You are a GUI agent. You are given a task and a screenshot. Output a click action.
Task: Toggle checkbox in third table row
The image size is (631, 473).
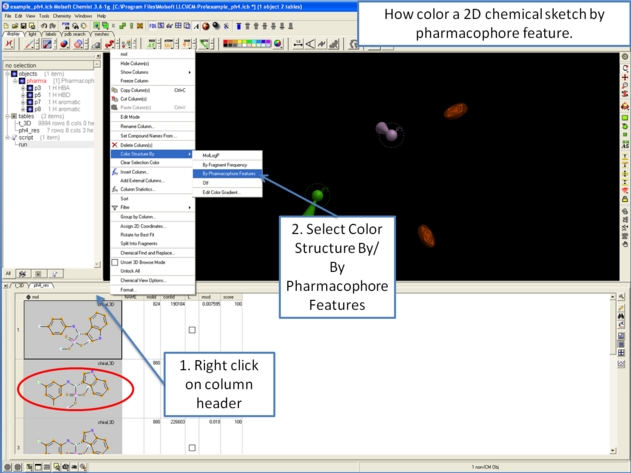192,448
